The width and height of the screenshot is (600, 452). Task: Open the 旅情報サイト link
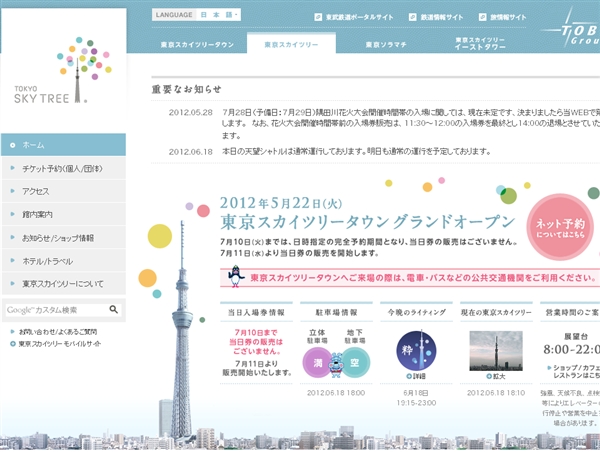click(x=502, y=17)
